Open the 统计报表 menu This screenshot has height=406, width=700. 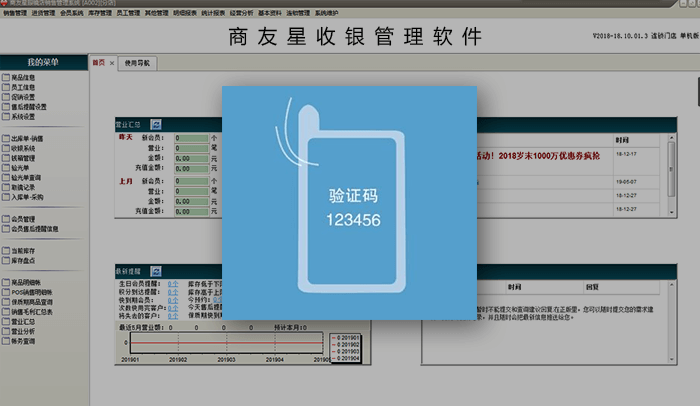point(213,13)
